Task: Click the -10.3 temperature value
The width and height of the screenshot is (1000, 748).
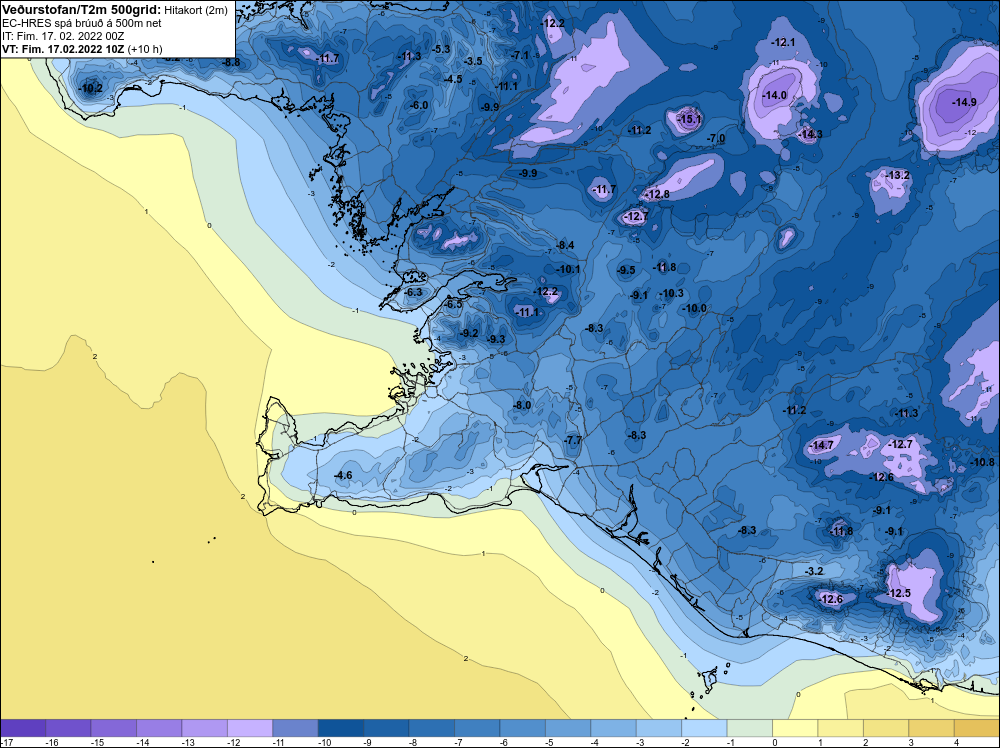Action: 672,293
